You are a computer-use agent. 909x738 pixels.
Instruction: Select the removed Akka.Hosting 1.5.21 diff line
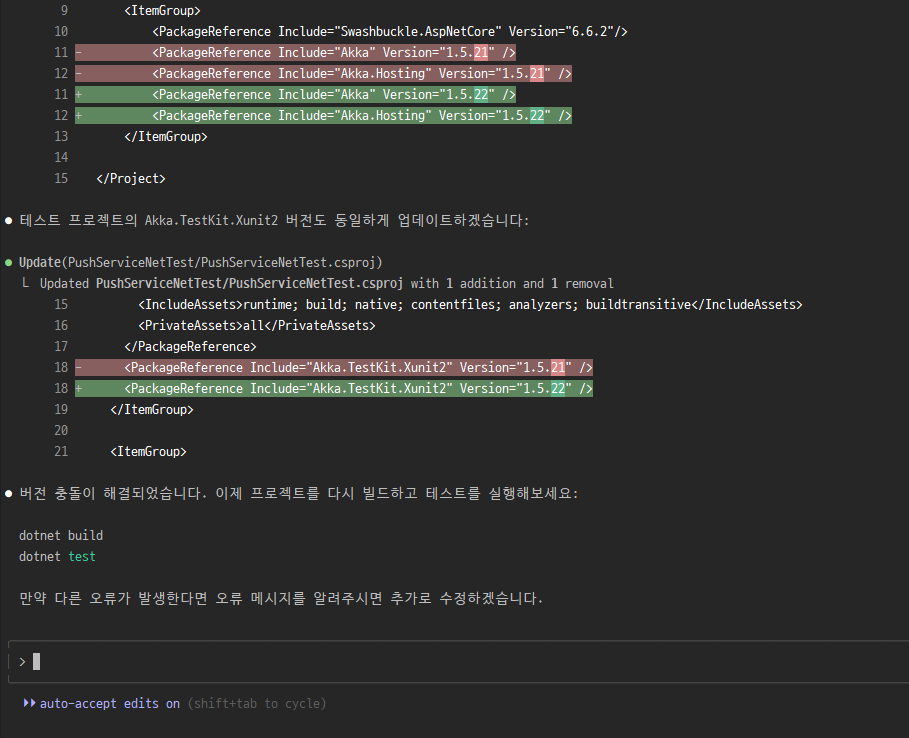click(361, 73)
